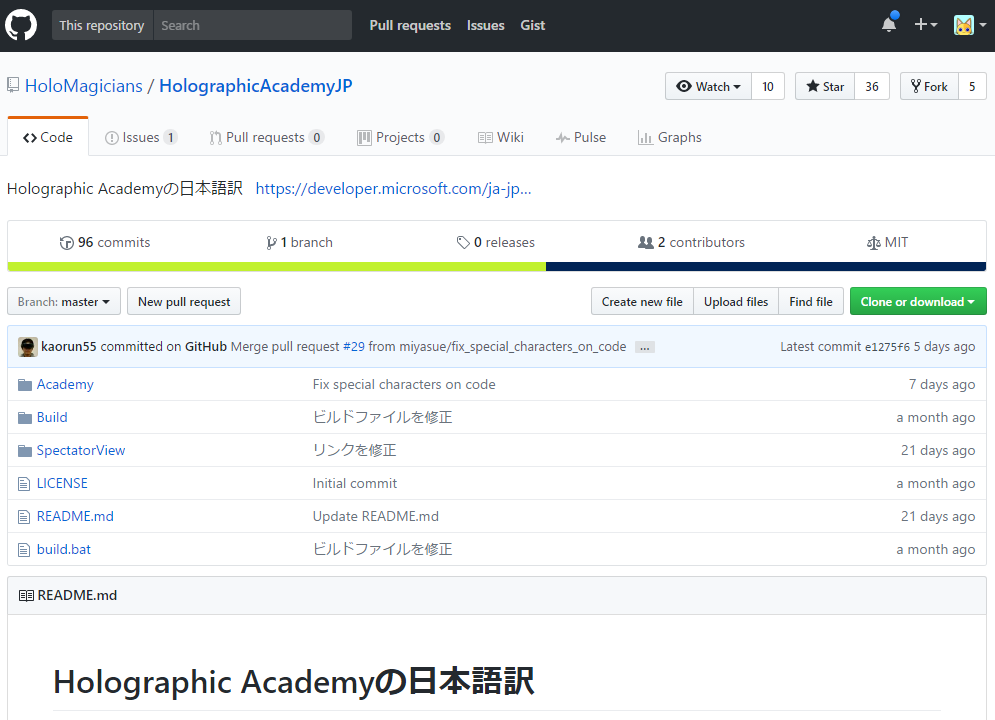
Task: Open the Clone or download dropdown
Action: 918,301
